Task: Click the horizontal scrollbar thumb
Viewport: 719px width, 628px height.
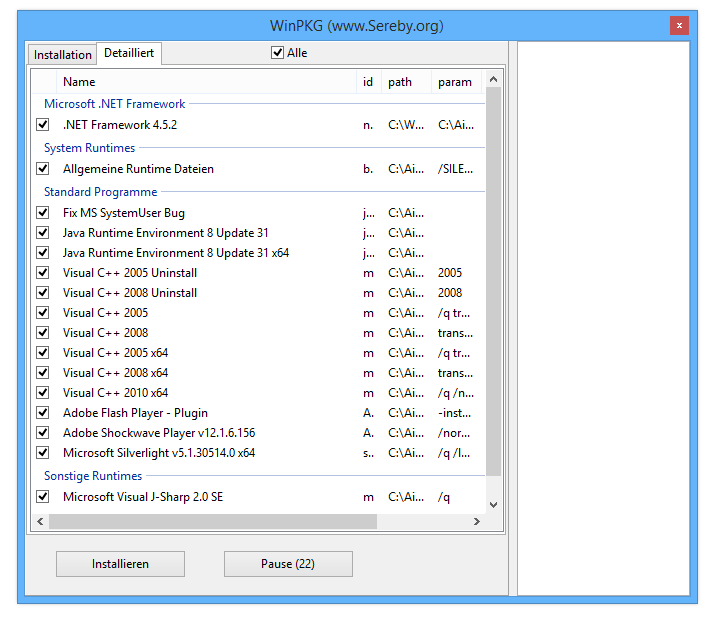Action: (x=213, y=522)
